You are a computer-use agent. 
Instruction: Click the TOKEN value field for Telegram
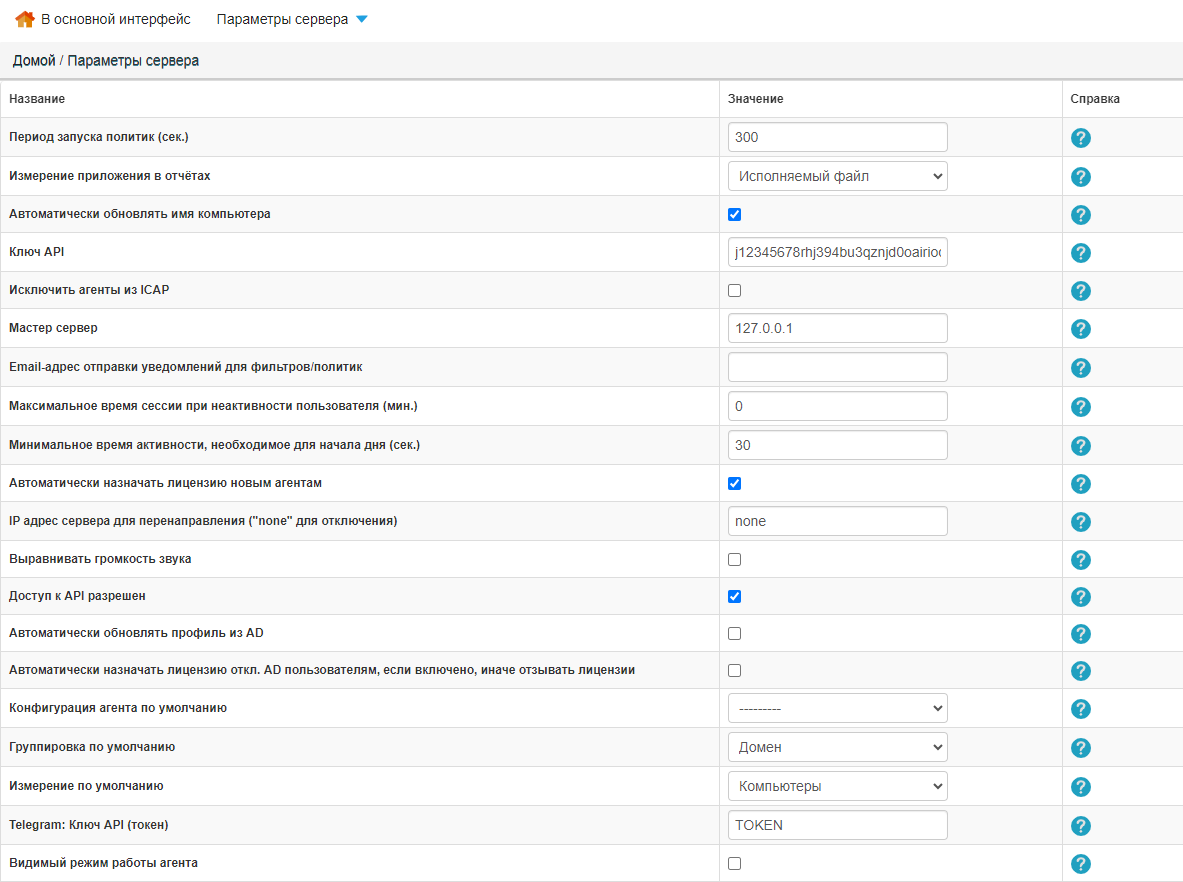(x=837, y=824)
